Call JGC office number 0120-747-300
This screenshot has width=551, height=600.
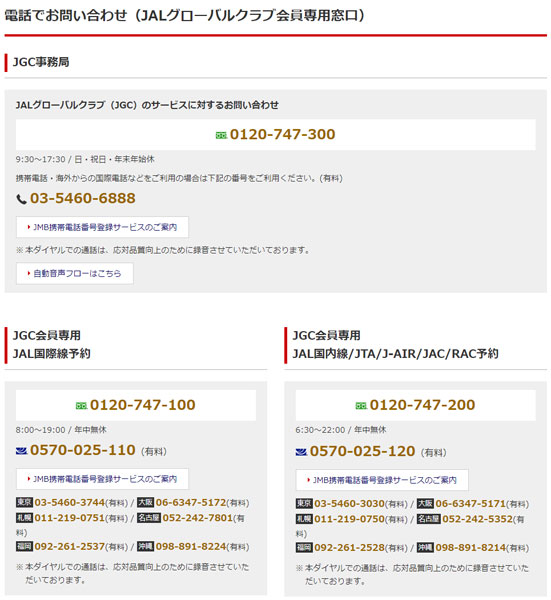click(x=282, y=135)
